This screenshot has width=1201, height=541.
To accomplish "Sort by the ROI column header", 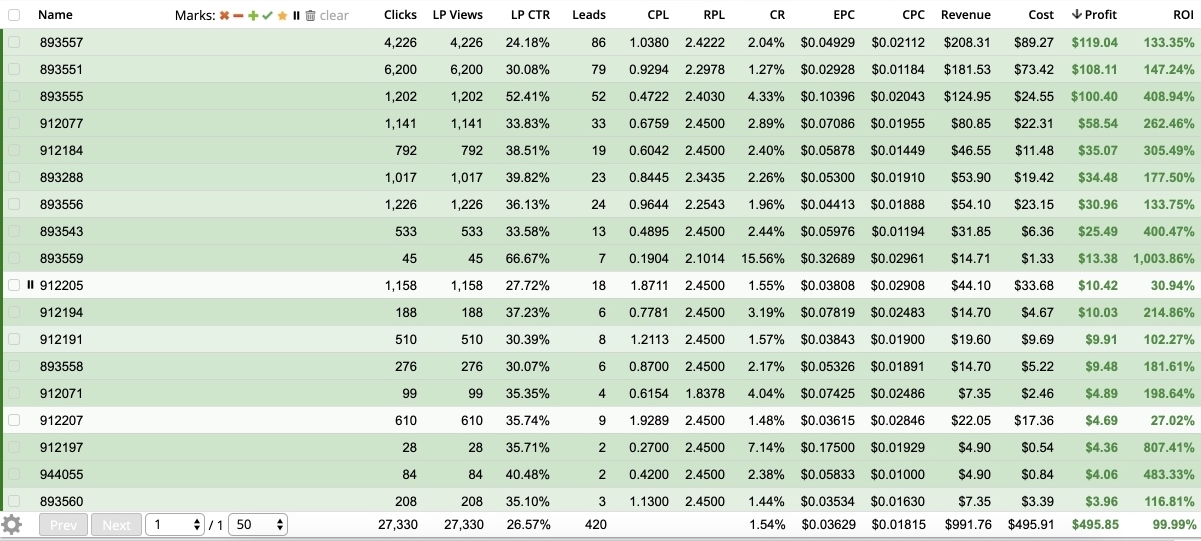I will 1181,15.
